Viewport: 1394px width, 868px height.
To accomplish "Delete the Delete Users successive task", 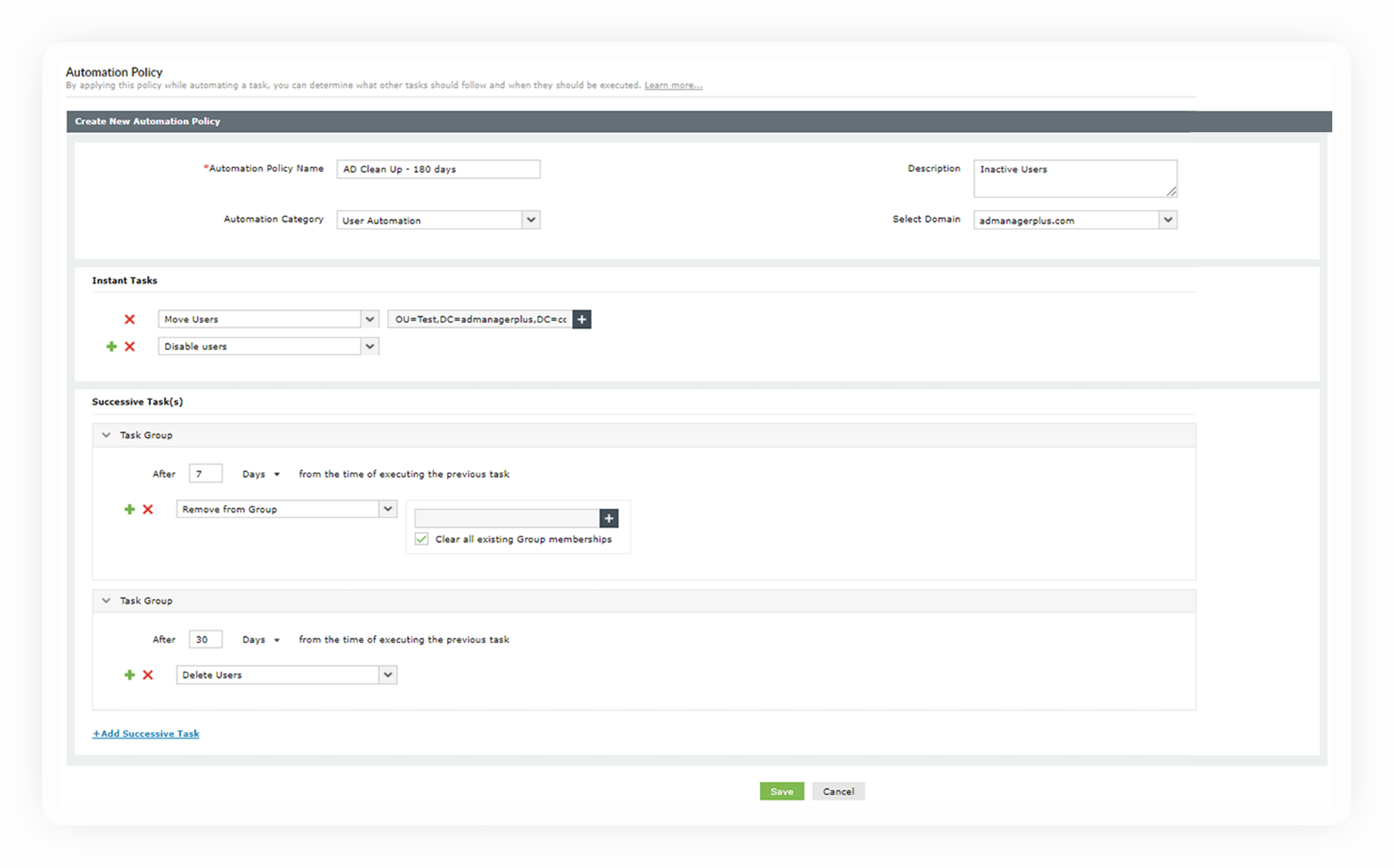I will coord(148,674).
